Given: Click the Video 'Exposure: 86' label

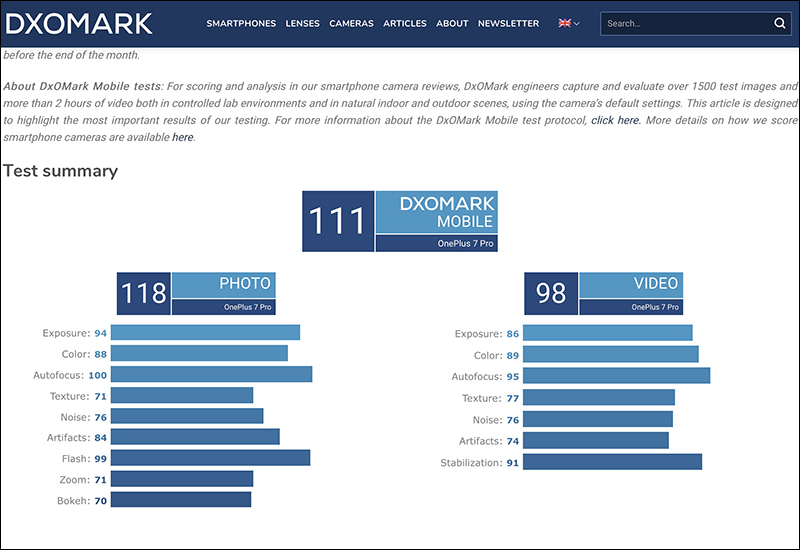Looking at the screenshot, I should tap(487, 334).
